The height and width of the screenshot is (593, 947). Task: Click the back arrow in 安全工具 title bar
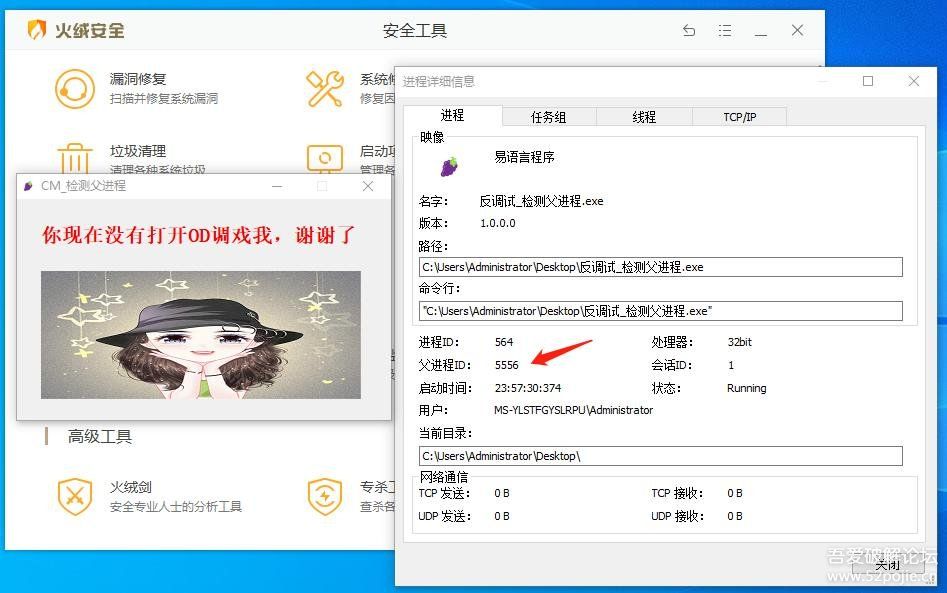(689, 31)
